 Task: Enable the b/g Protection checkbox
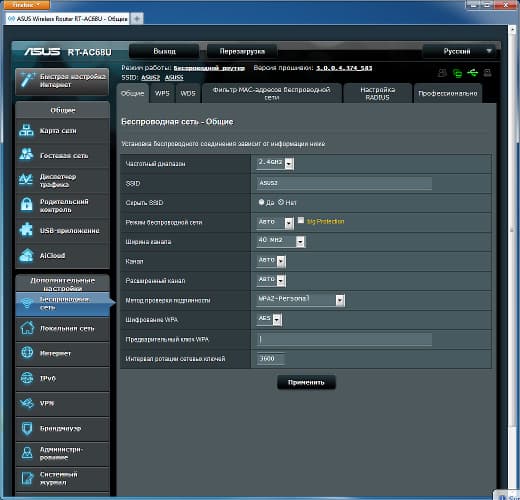click(301, 220)
